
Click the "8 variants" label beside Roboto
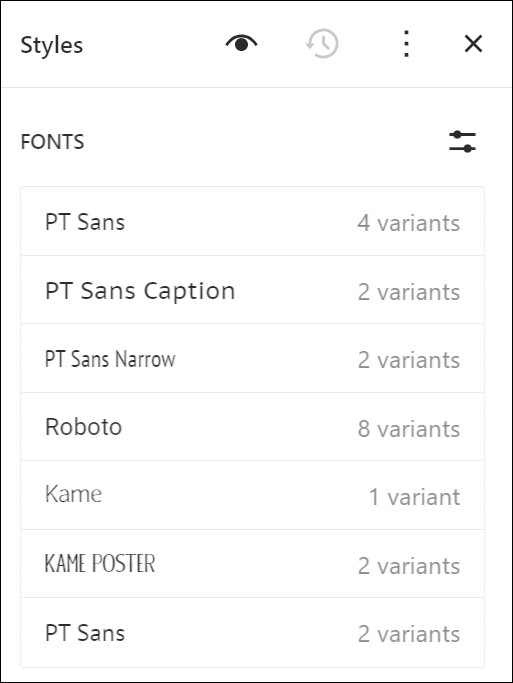point(408,429)
